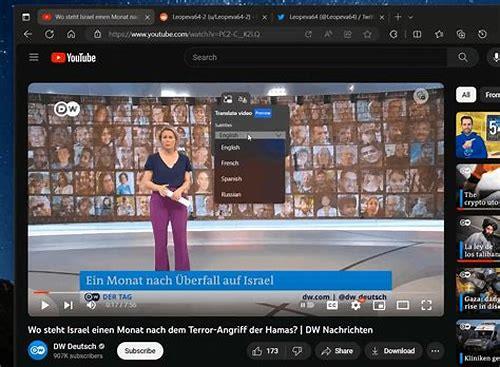Subscribe to the DW Deutsch channel
Screen dimensions: 500x367
tap(140, 351)
